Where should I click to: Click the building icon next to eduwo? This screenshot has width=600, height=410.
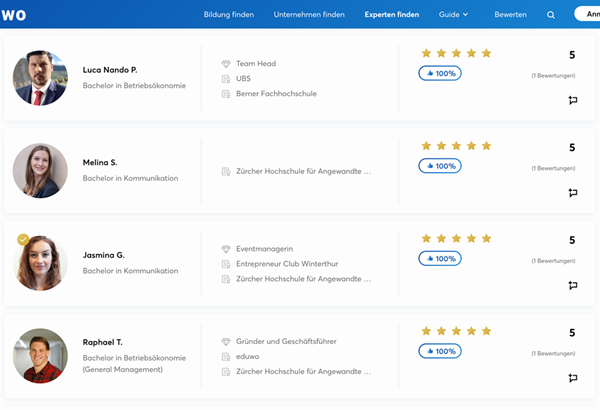[x=226, y=357]
